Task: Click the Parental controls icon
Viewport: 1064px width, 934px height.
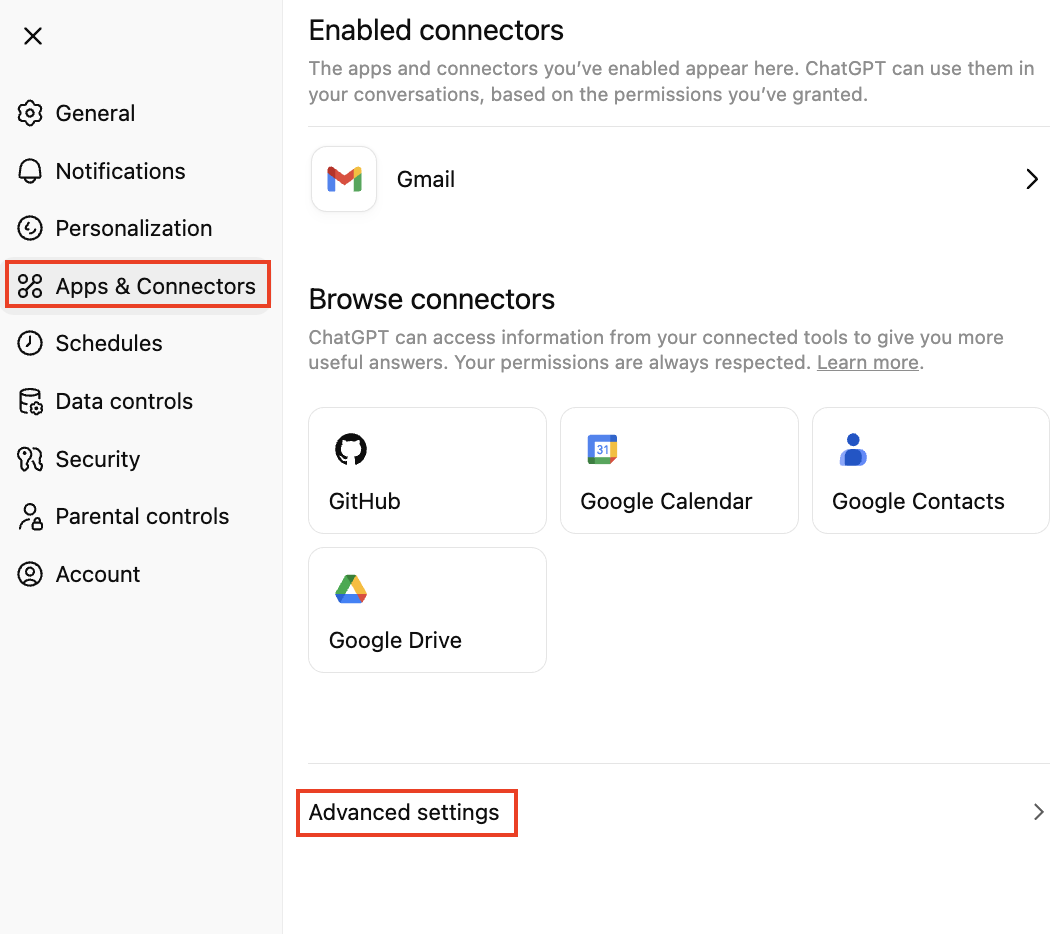Action: pos(31,516)
